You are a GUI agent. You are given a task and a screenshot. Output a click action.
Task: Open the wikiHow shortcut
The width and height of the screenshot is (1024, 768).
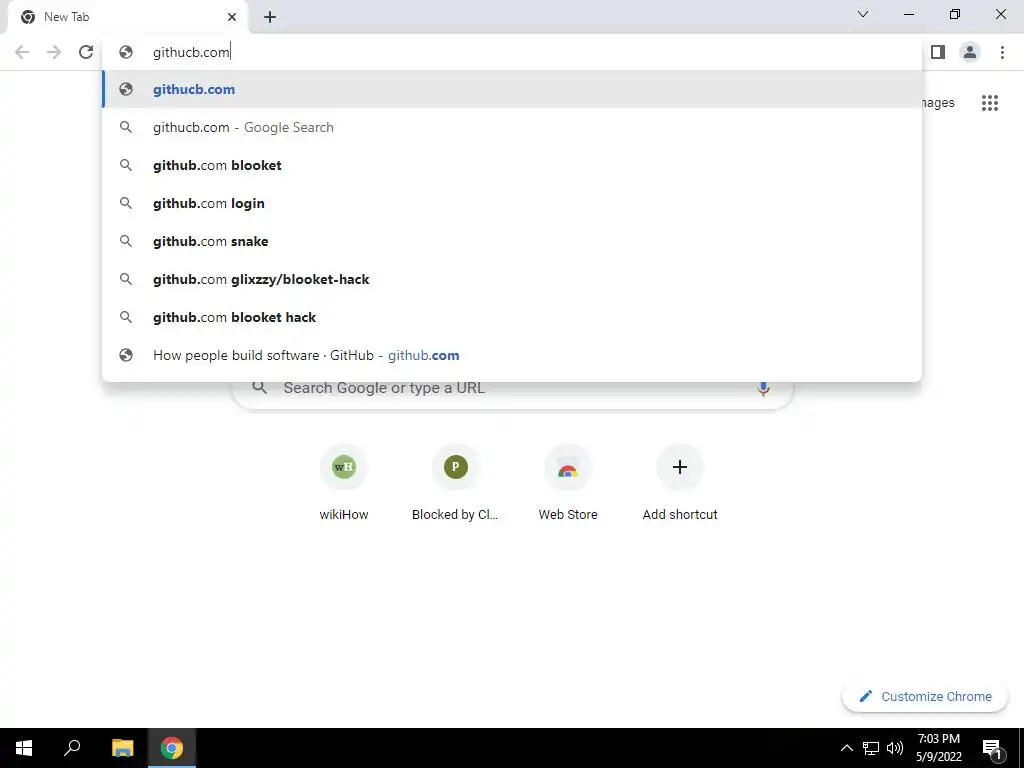tap(344, 483)
